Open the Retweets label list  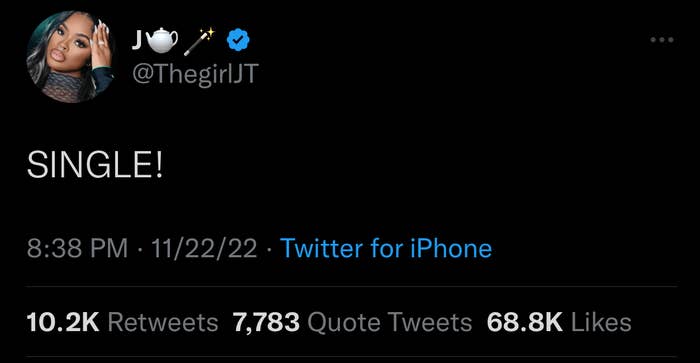pos(163,322)
